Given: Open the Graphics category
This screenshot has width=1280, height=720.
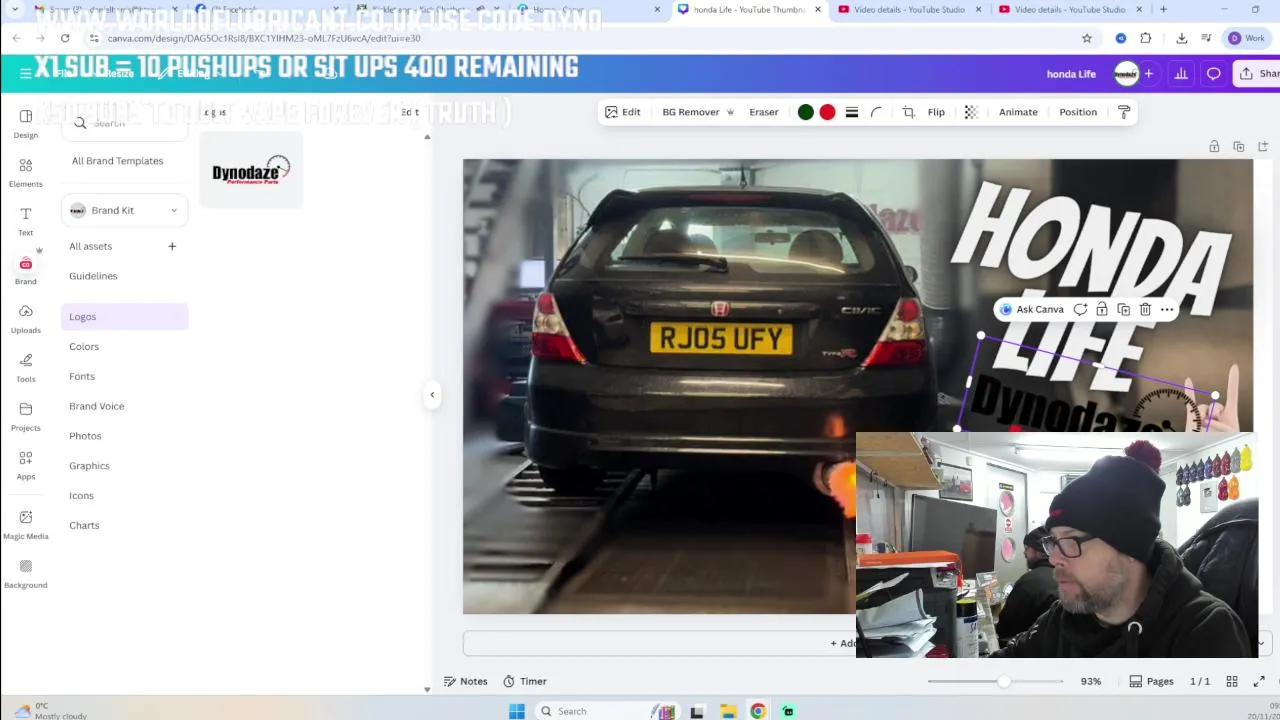Looking at the screenshot, I should (x=89, y=466).
